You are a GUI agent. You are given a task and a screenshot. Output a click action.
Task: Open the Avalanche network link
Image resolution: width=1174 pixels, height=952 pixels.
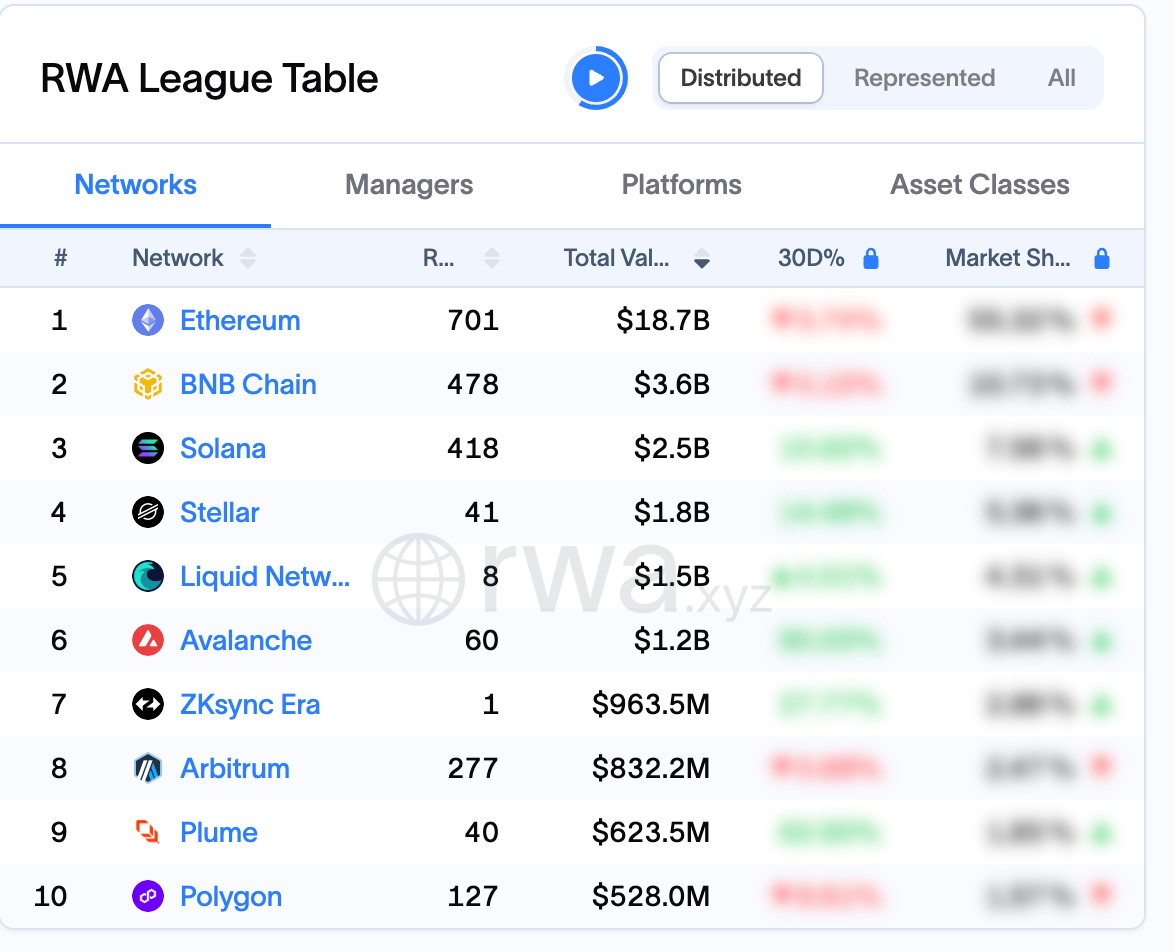pyautogui.click(x=246, y=640)
